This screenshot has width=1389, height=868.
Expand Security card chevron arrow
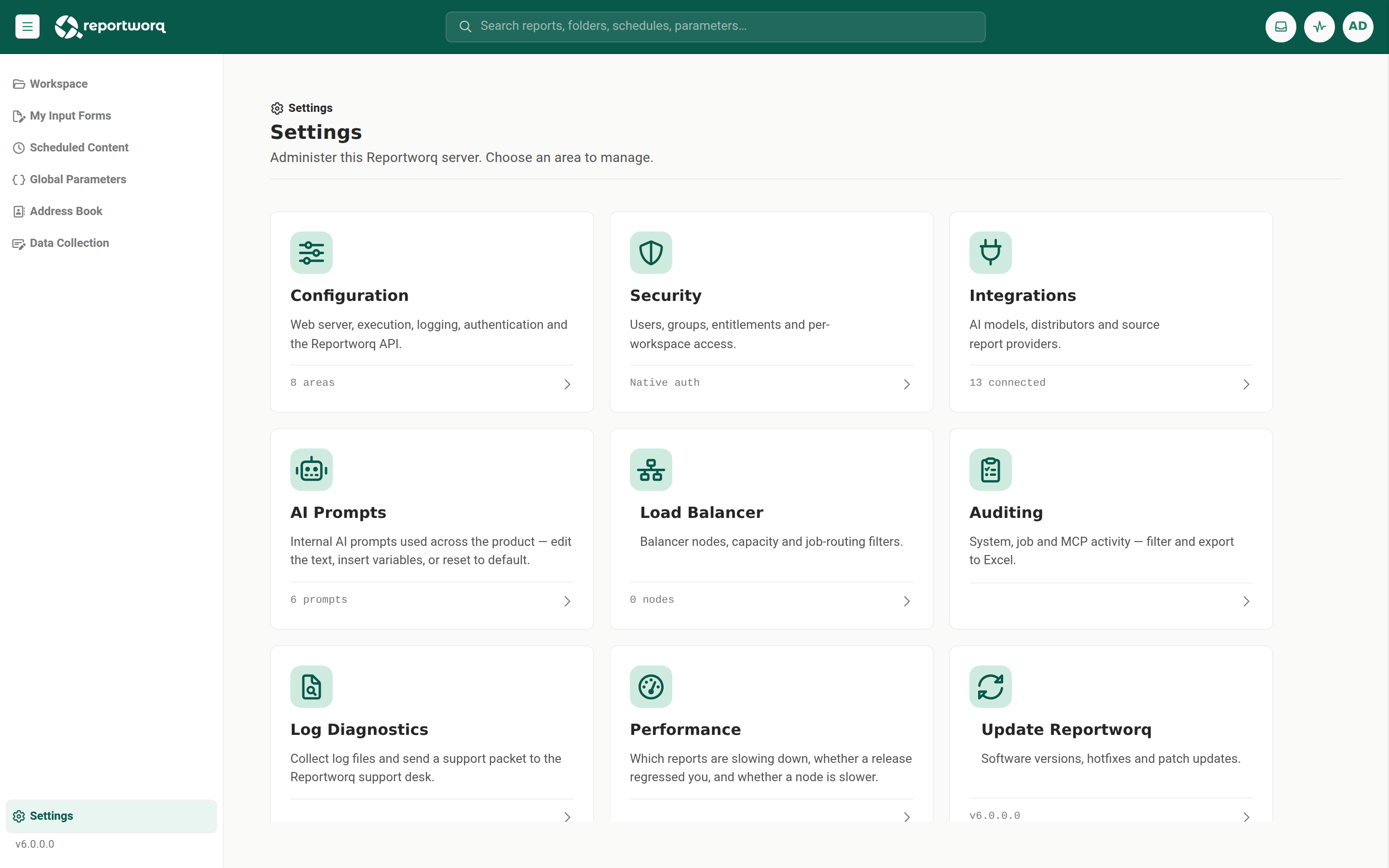pyautogui.click(x=907, y=384)
